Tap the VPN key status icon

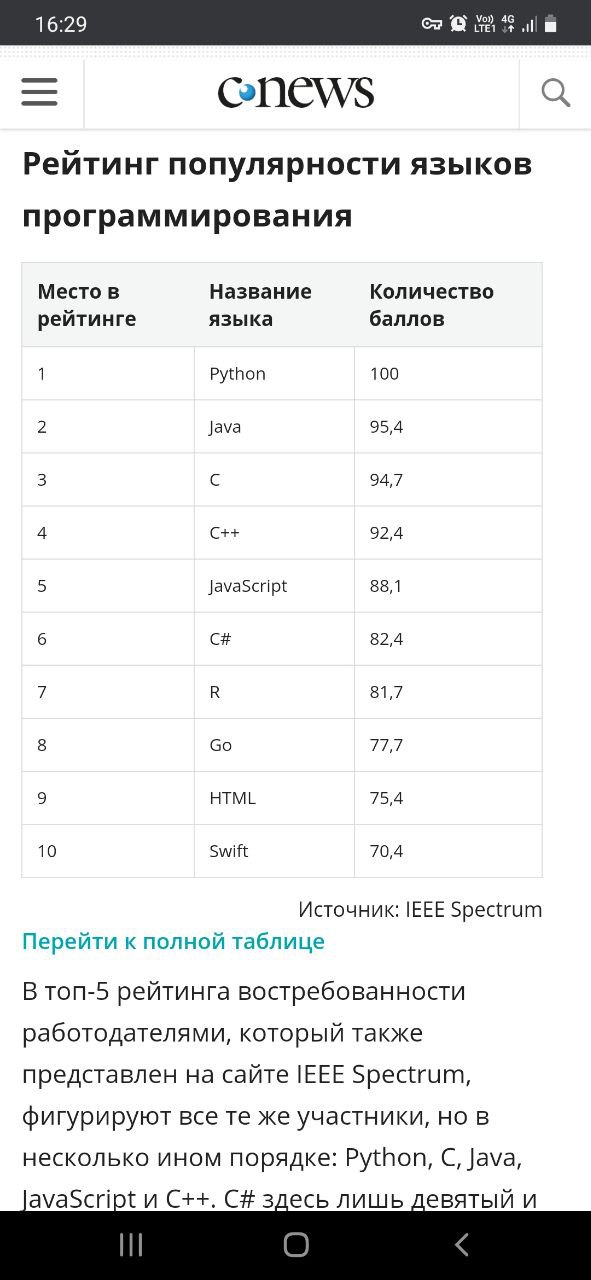pos(431,24)
